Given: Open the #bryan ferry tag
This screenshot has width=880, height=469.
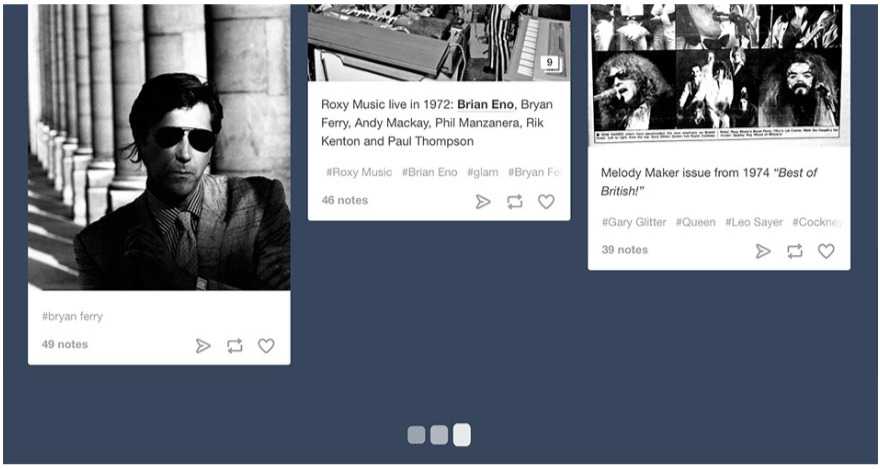Looking at the screenshot, I should coord(72,316).
